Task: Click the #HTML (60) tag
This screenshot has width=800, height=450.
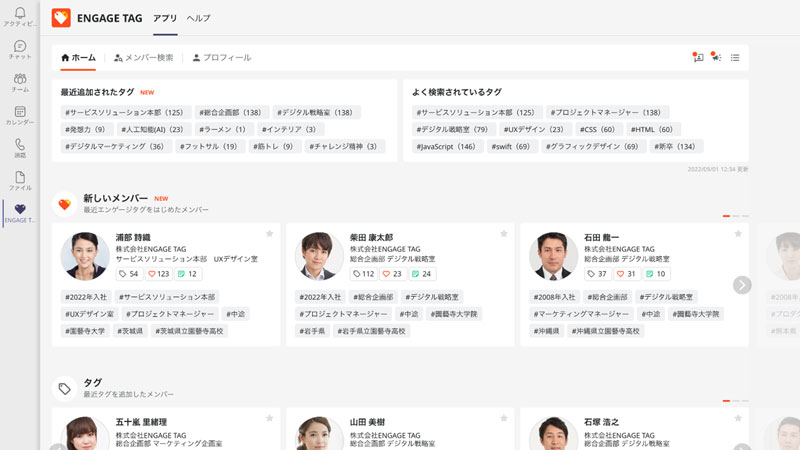Action: tap(652, 130)
